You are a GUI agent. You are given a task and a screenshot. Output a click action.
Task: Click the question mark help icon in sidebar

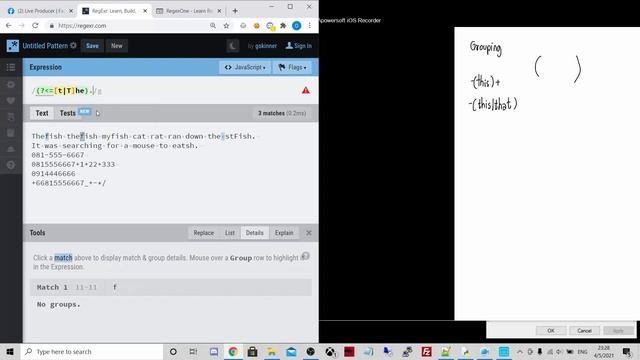pyautogui.click(x=11, y=165)
